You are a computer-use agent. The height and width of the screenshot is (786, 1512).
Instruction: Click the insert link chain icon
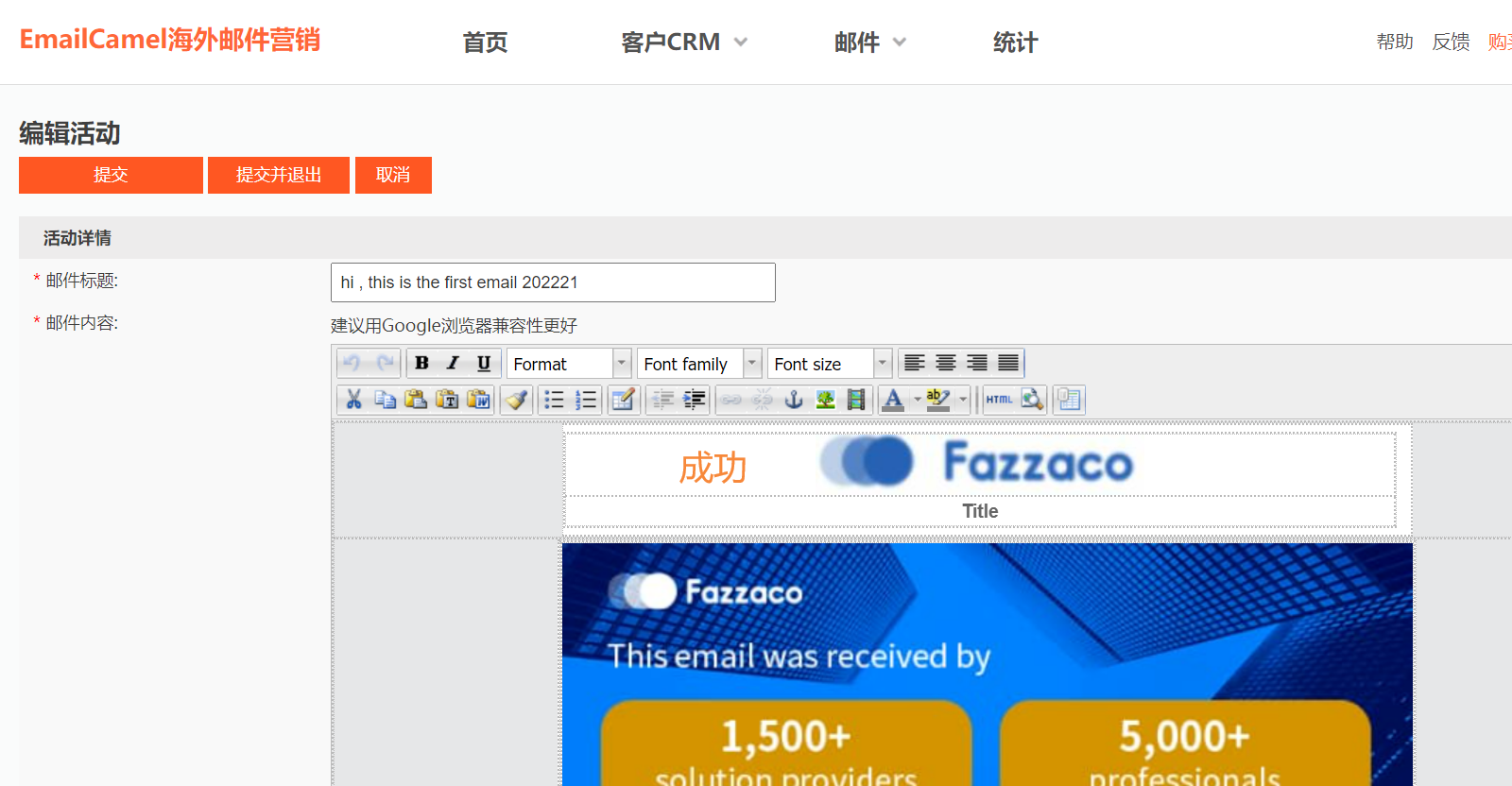point(731,400)
